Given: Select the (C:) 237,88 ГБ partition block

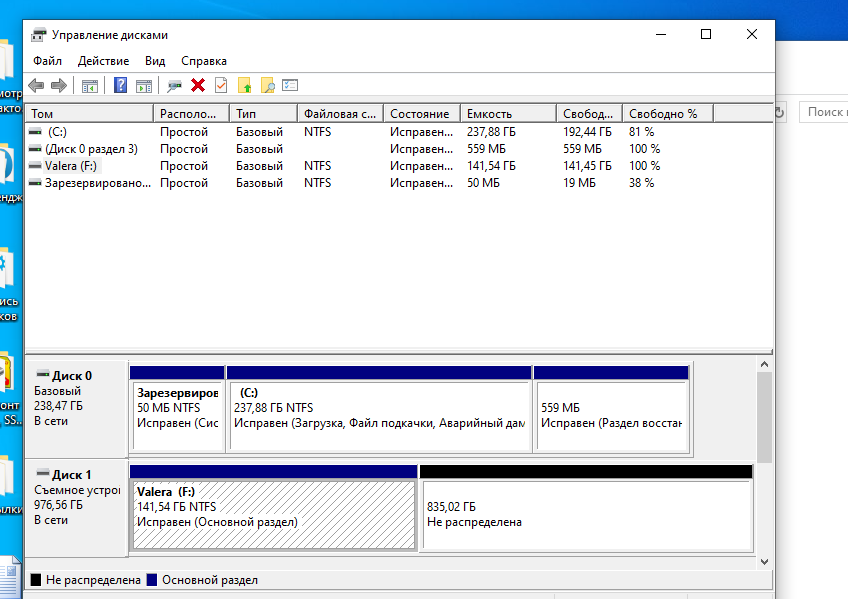Looking at the screenshot, I should tap(380, 409).
